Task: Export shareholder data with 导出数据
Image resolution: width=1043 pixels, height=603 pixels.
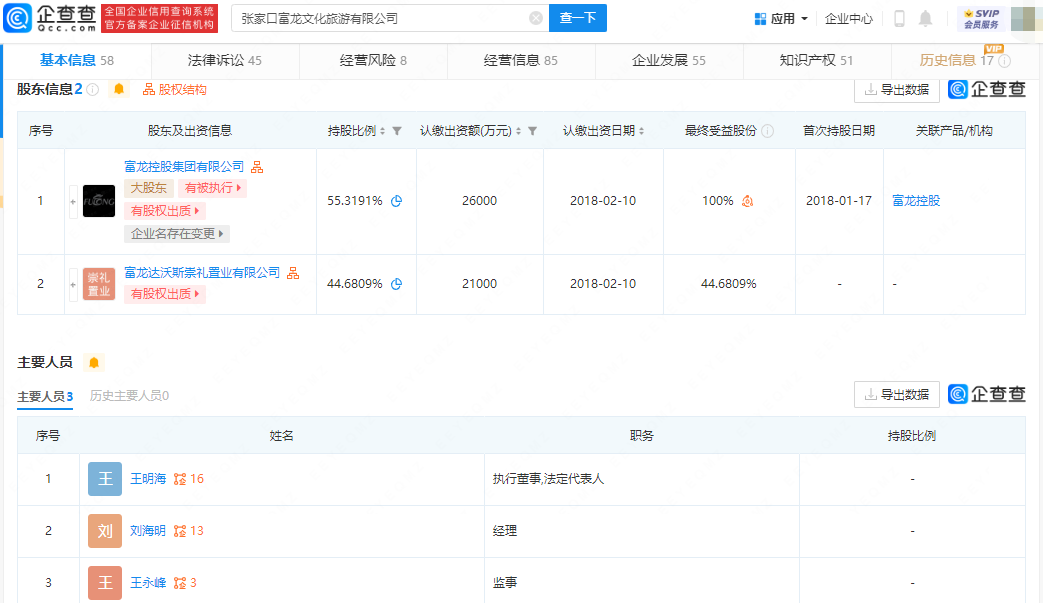Action: [897, 90]
